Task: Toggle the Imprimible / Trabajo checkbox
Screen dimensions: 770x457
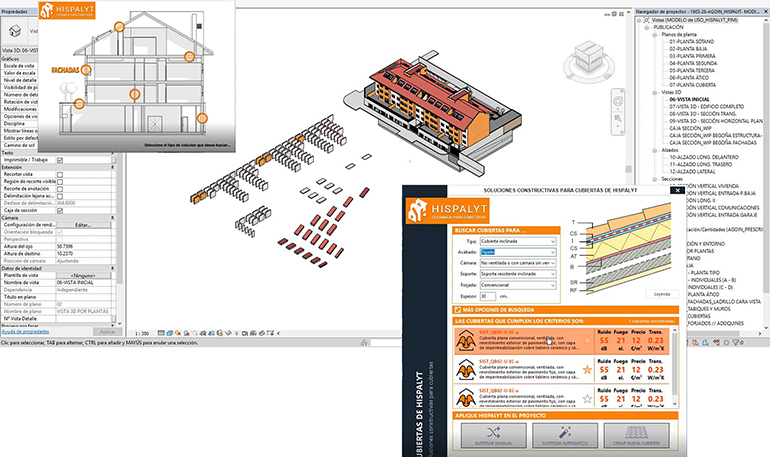Action: pyautogui.click(x=60, y=160)
